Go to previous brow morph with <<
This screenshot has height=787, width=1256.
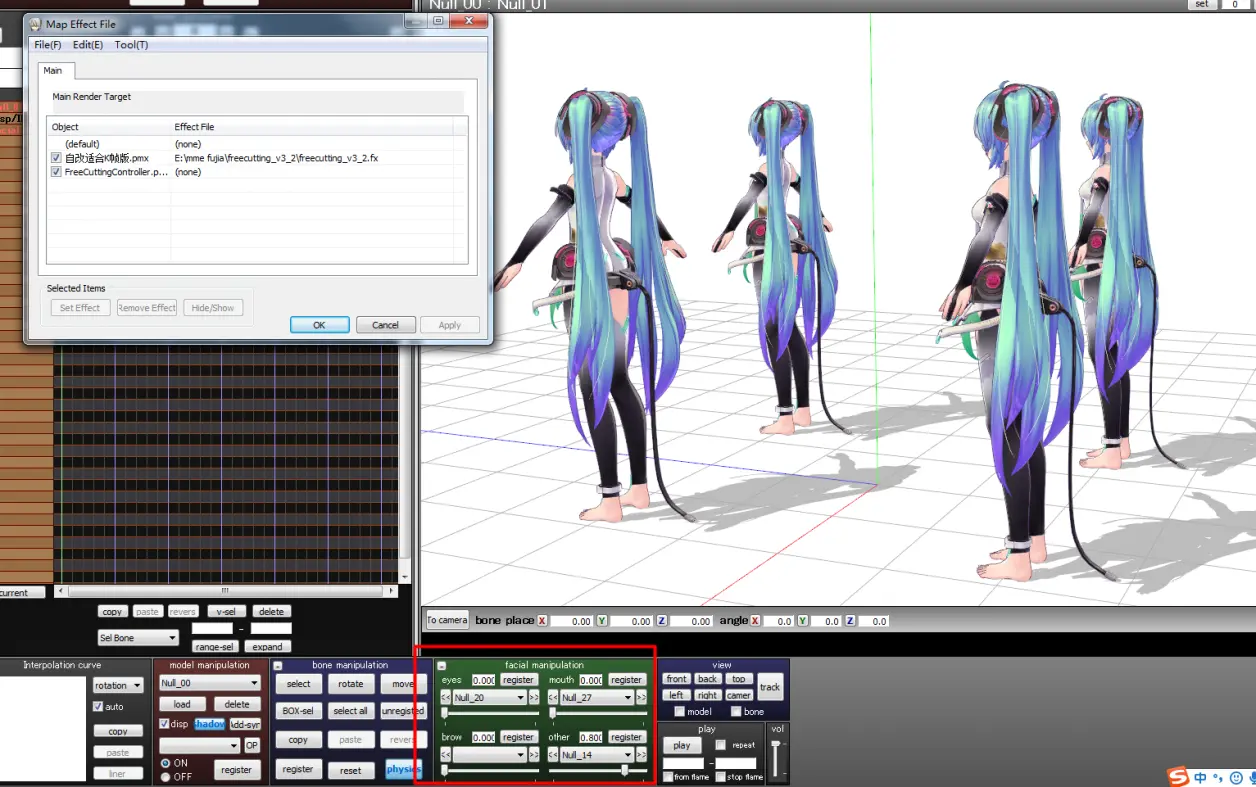click(x=446, y=755)
